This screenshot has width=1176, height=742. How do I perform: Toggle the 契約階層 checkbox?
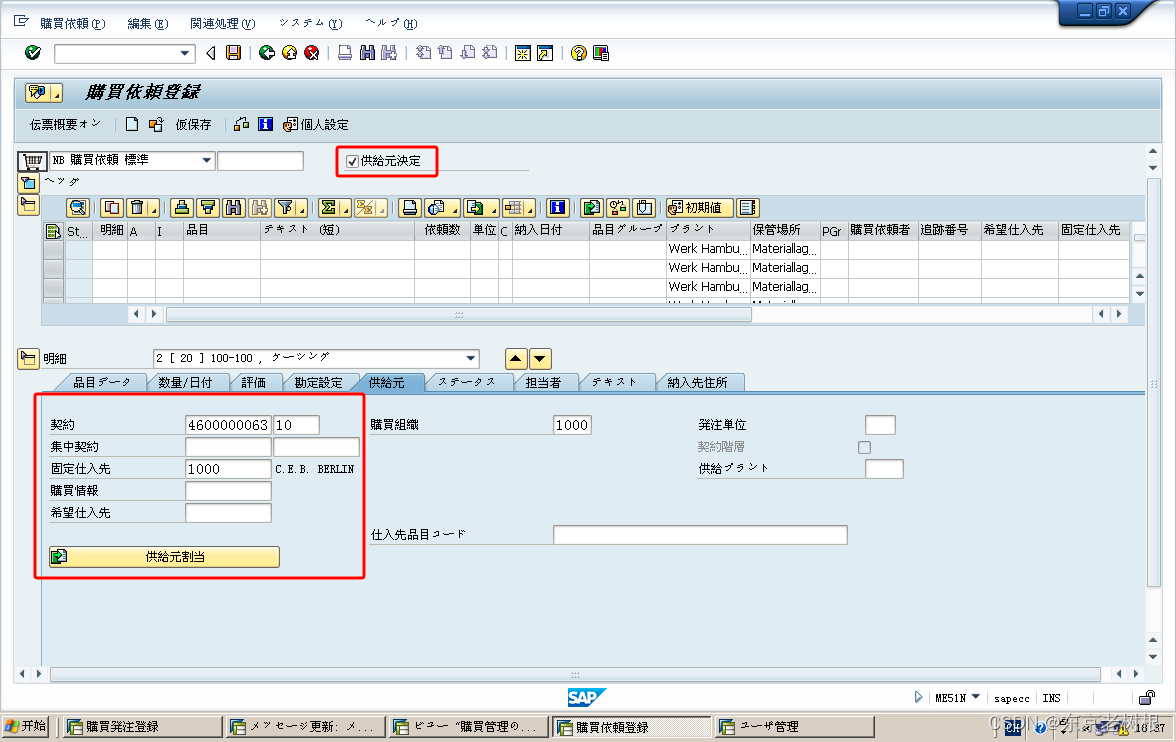pyautogui.click(x=864, y=447)
